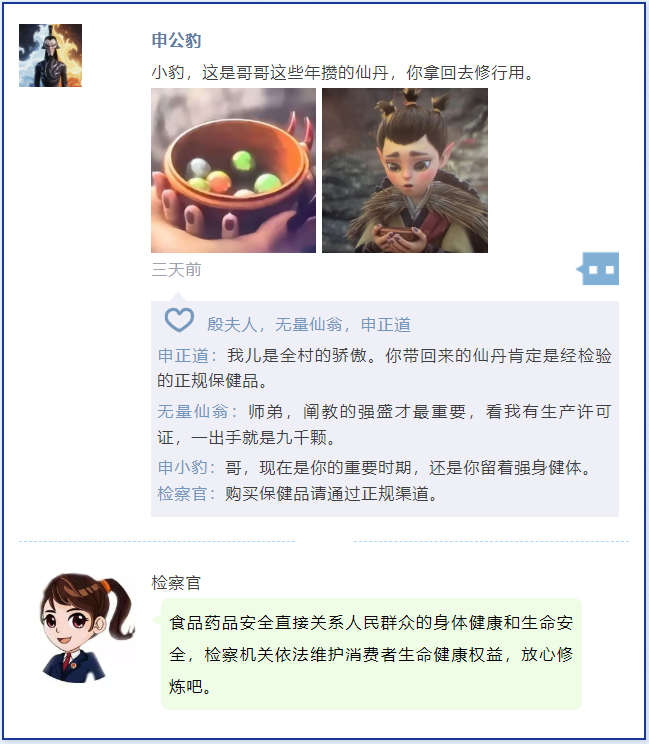
Task: Open 申正道 in the likes list
Action: (x=386, y=325)
